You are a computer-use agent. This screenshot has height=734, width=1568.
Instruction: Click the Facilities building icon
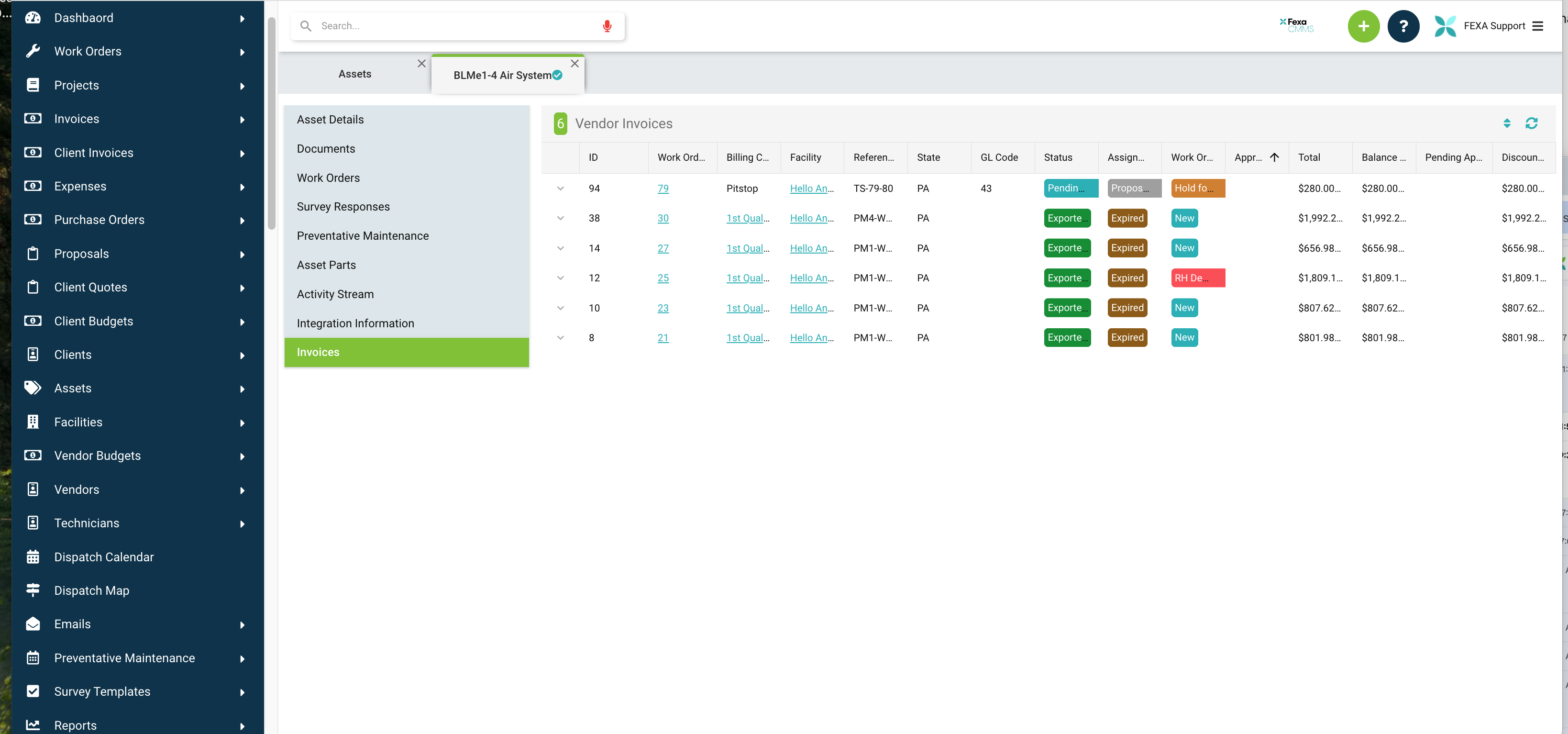(33, 422)
